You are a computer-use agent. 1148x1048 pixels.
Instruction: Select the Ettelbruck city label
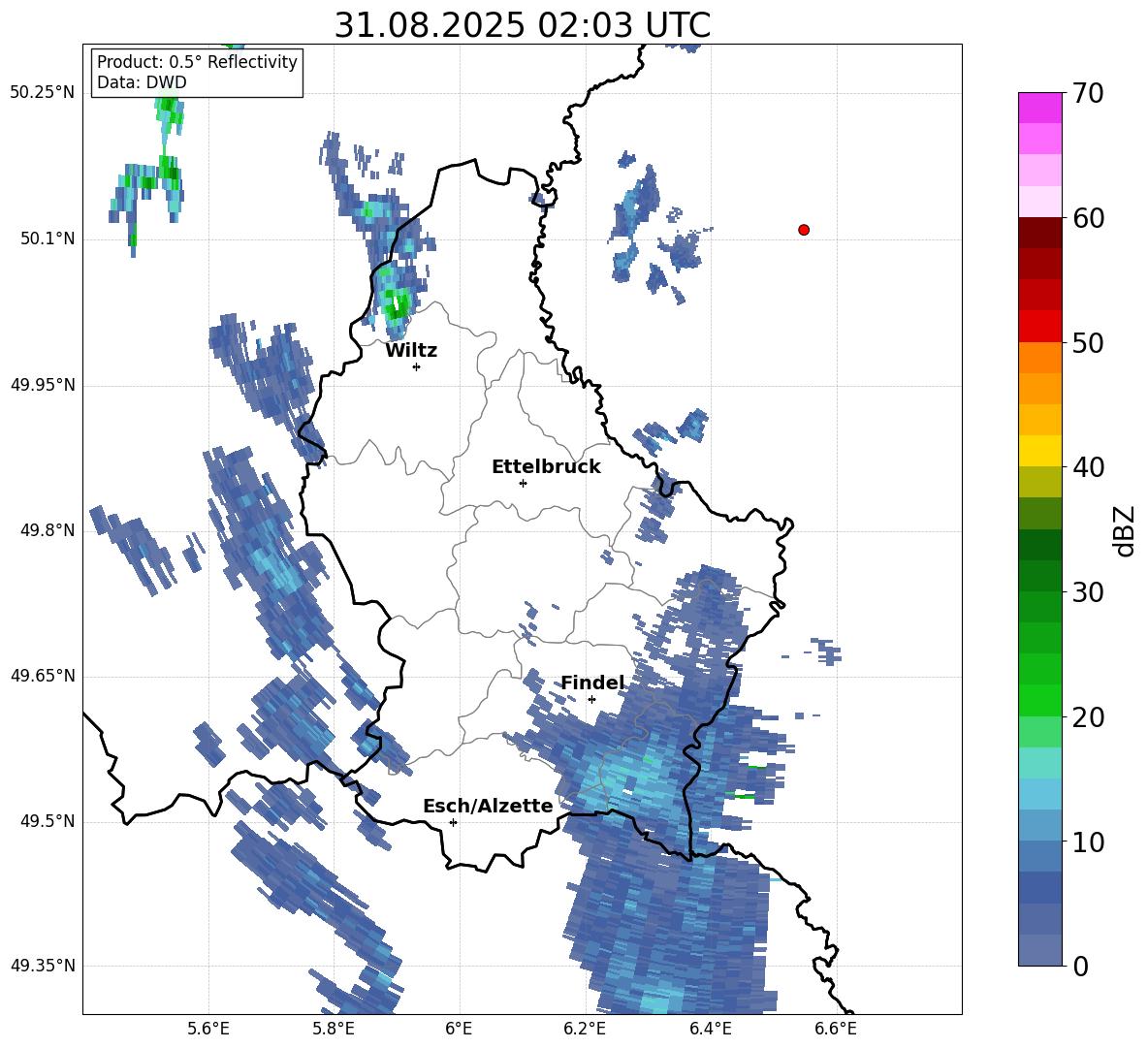[546, 466]
